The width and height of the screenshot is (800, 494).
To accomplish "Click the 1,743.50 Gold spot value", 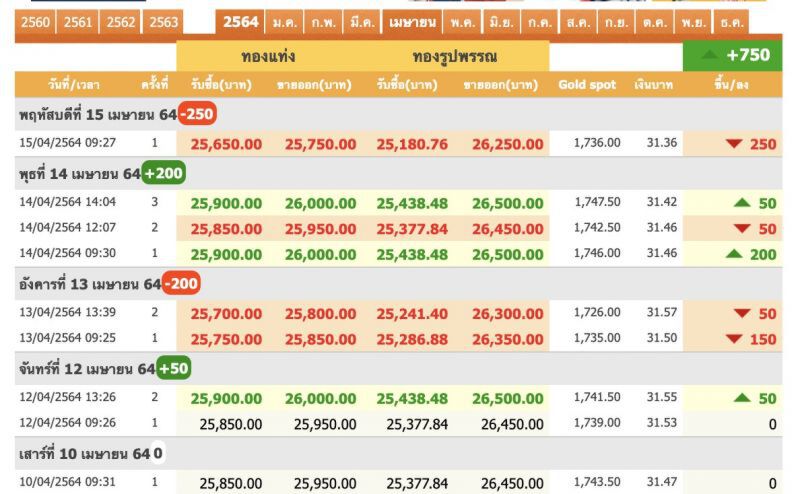I will point(597,481).
